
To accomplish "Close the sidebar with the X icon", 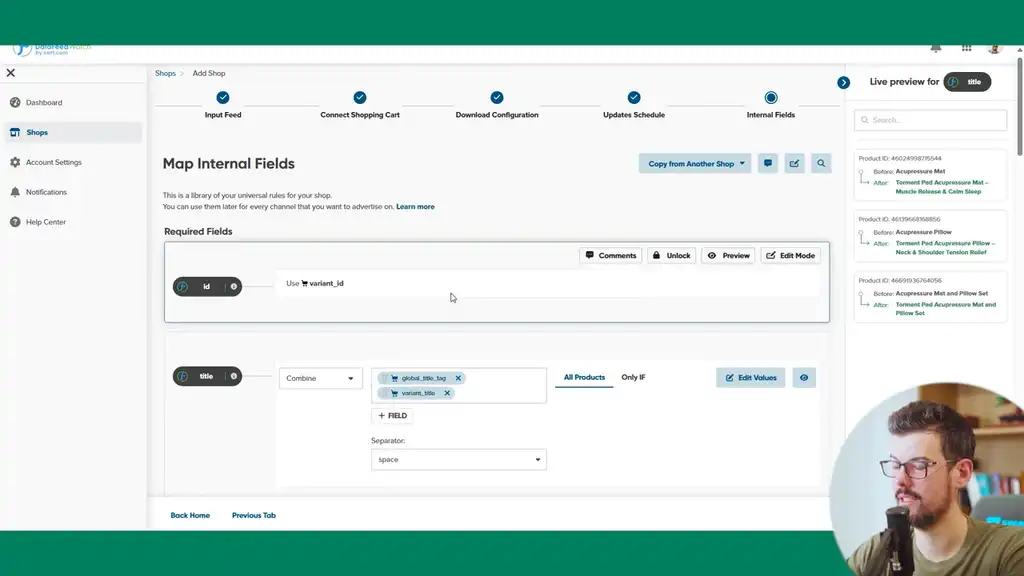I will click(11, 73).
